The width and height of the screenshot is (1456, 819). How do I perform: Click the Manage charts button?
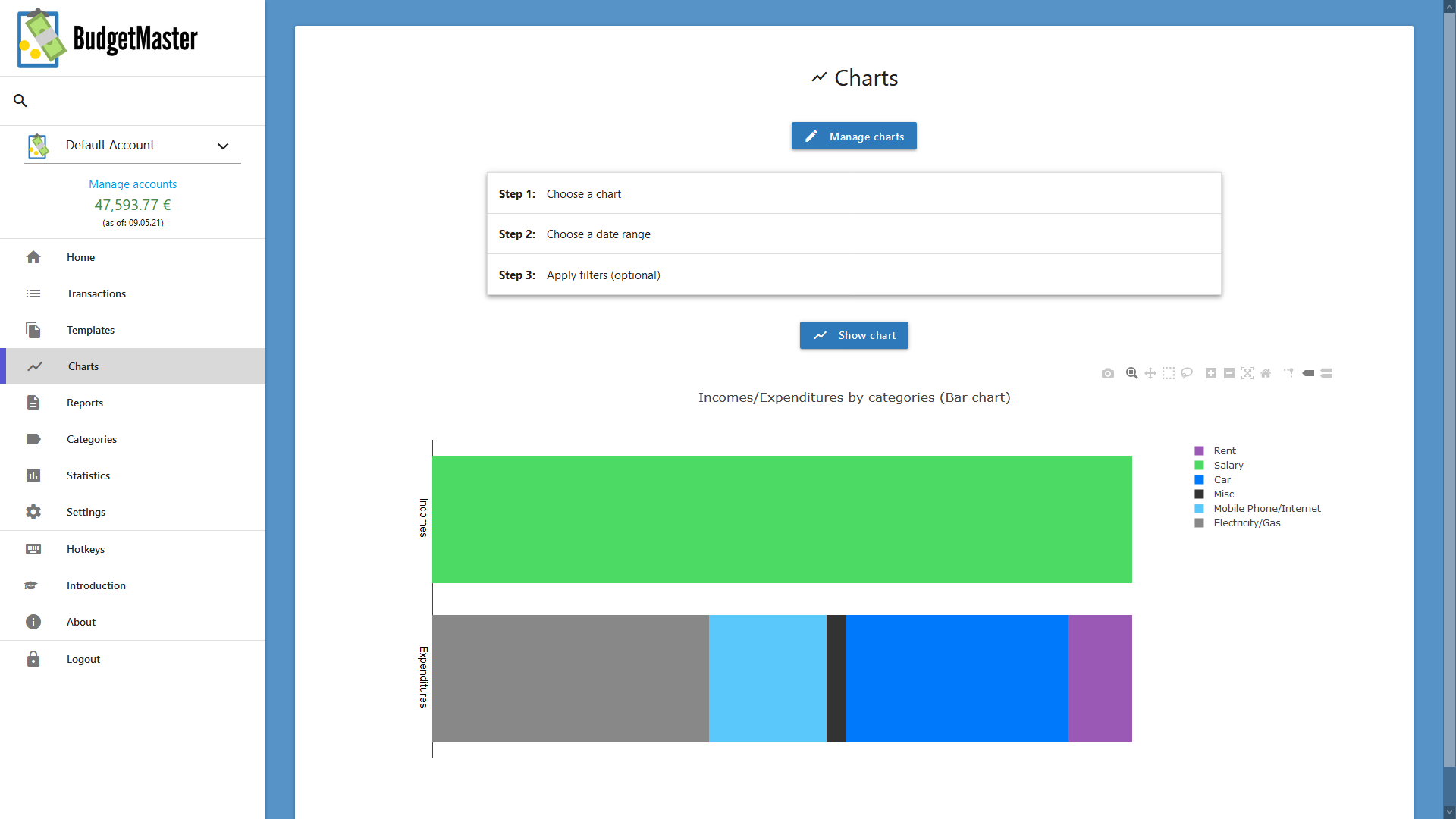pyautogui.click(x=854, y=136)
